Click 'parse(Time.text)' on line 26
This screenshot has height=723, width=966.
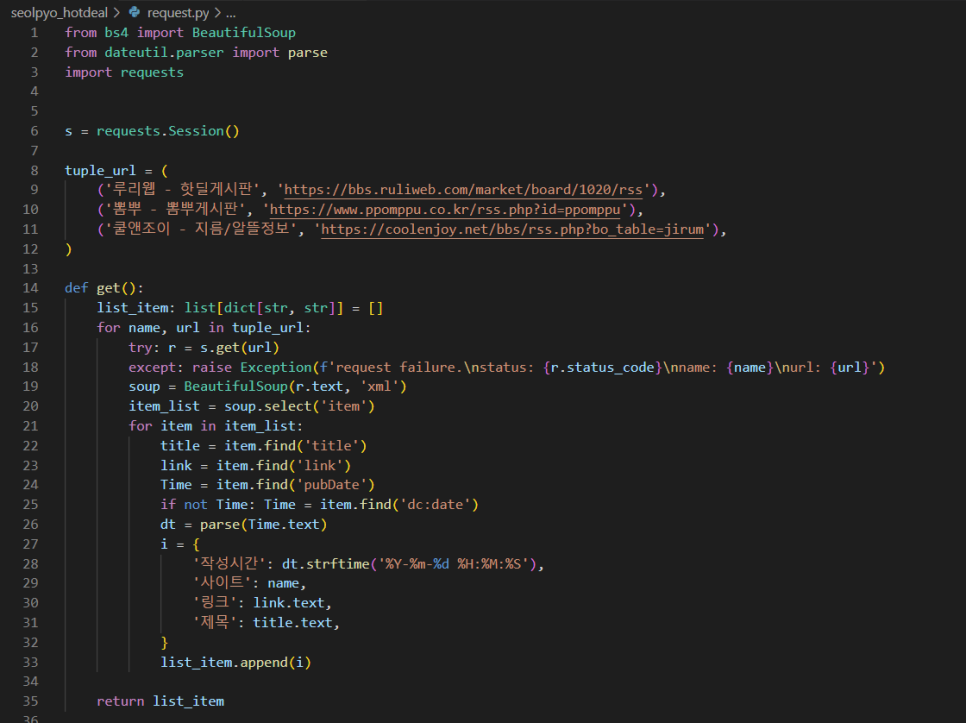click(x=264, y=524)
